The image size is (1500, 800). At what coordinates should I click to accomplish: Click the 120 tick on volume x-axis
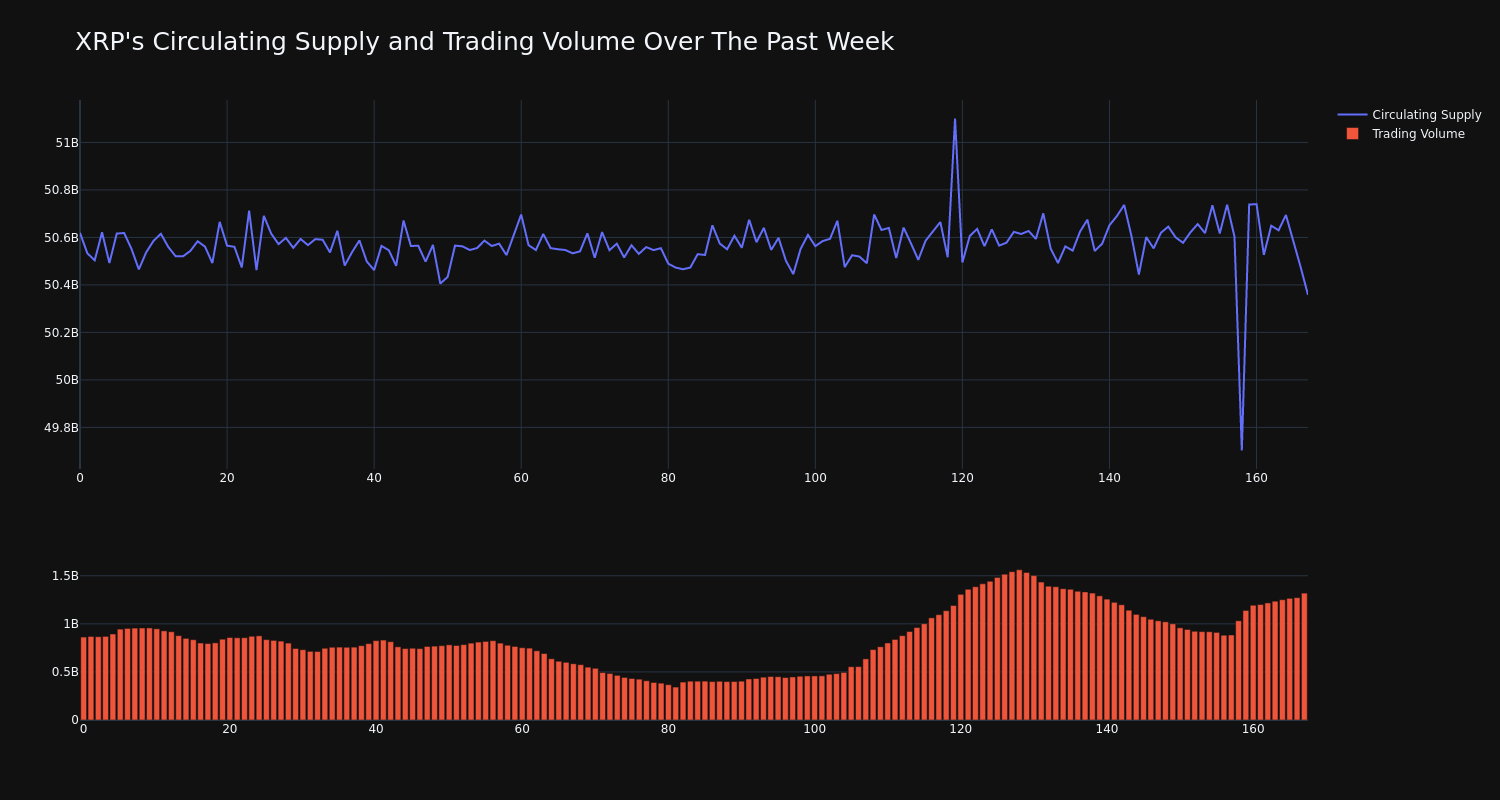961,729
